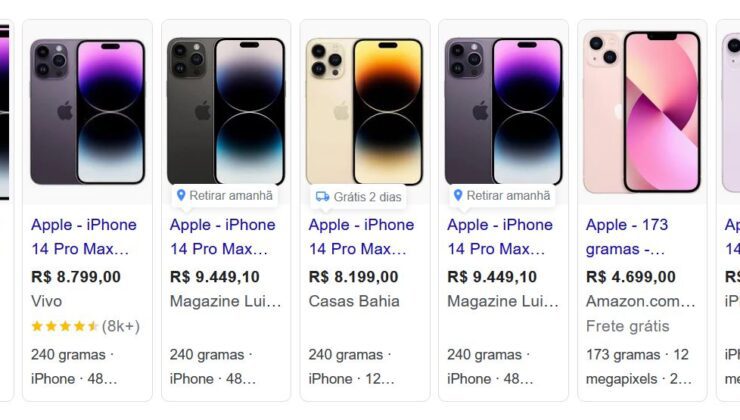Click the Casas Bahia seller name
Screen dimensions: 740x420
[x=354, y=302]
